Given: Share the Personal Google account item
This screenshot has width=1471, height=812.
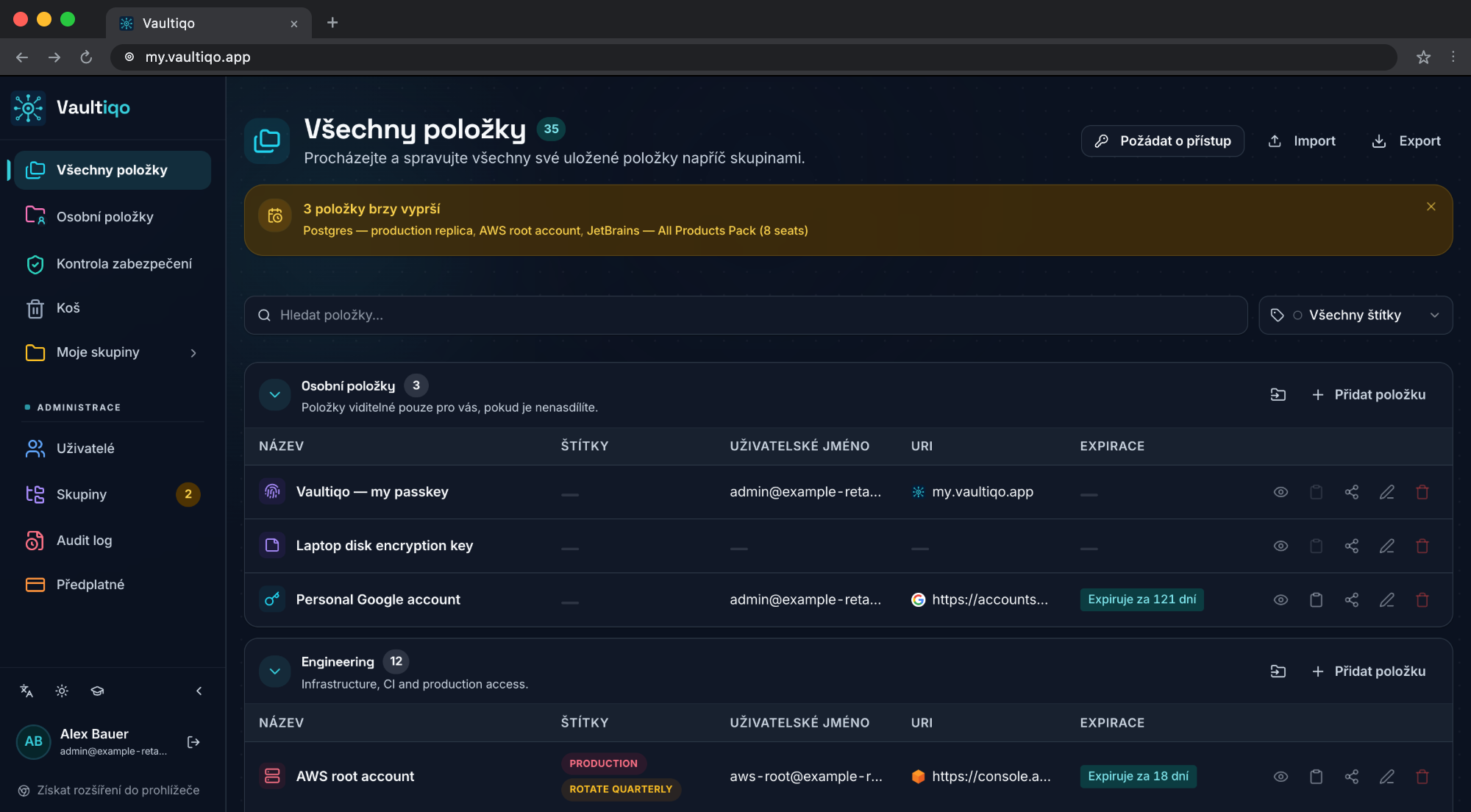Looking at the screenshot, I should 1351,600.
